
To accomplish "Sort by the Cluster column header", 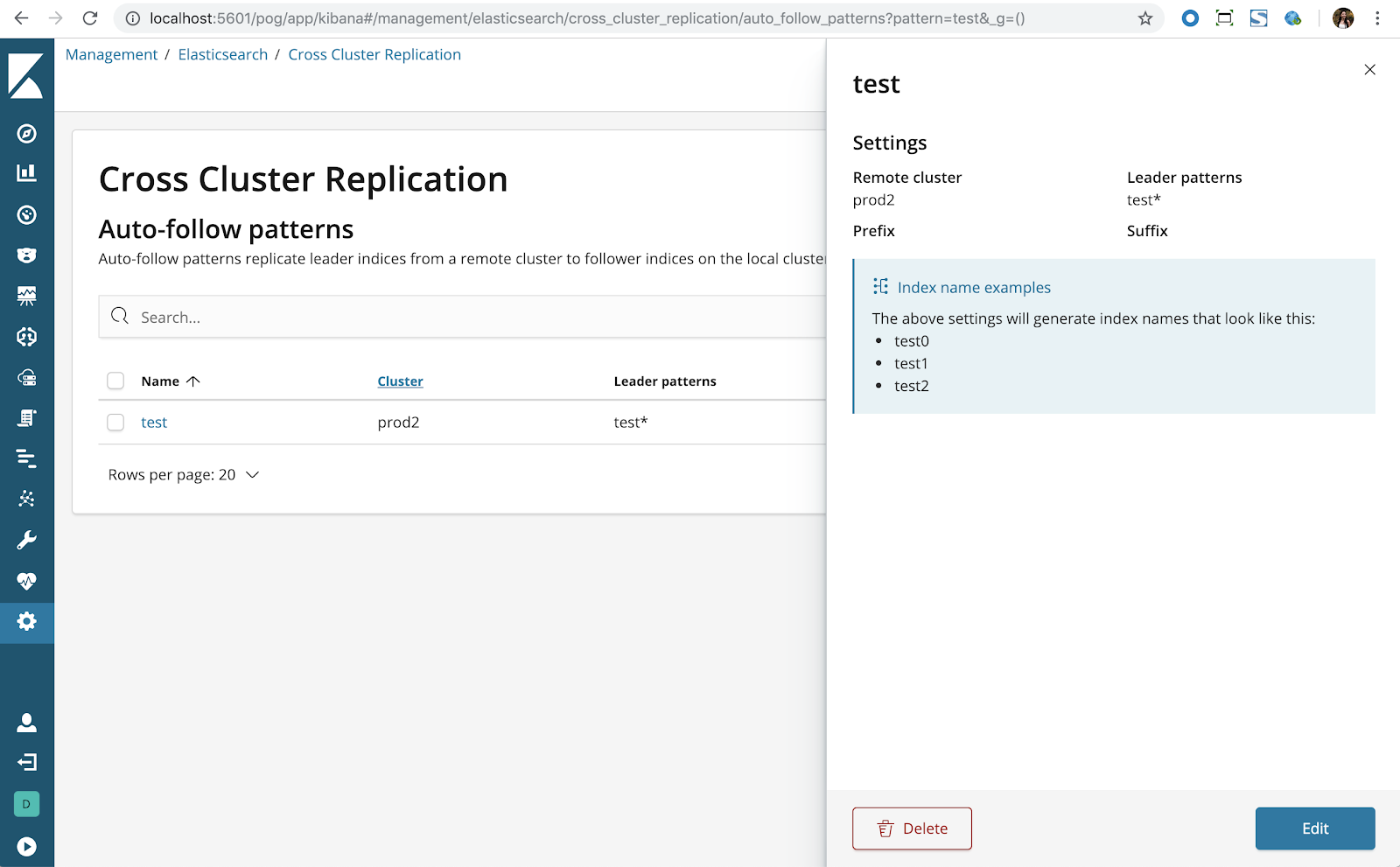I will (x=400, y=381).
